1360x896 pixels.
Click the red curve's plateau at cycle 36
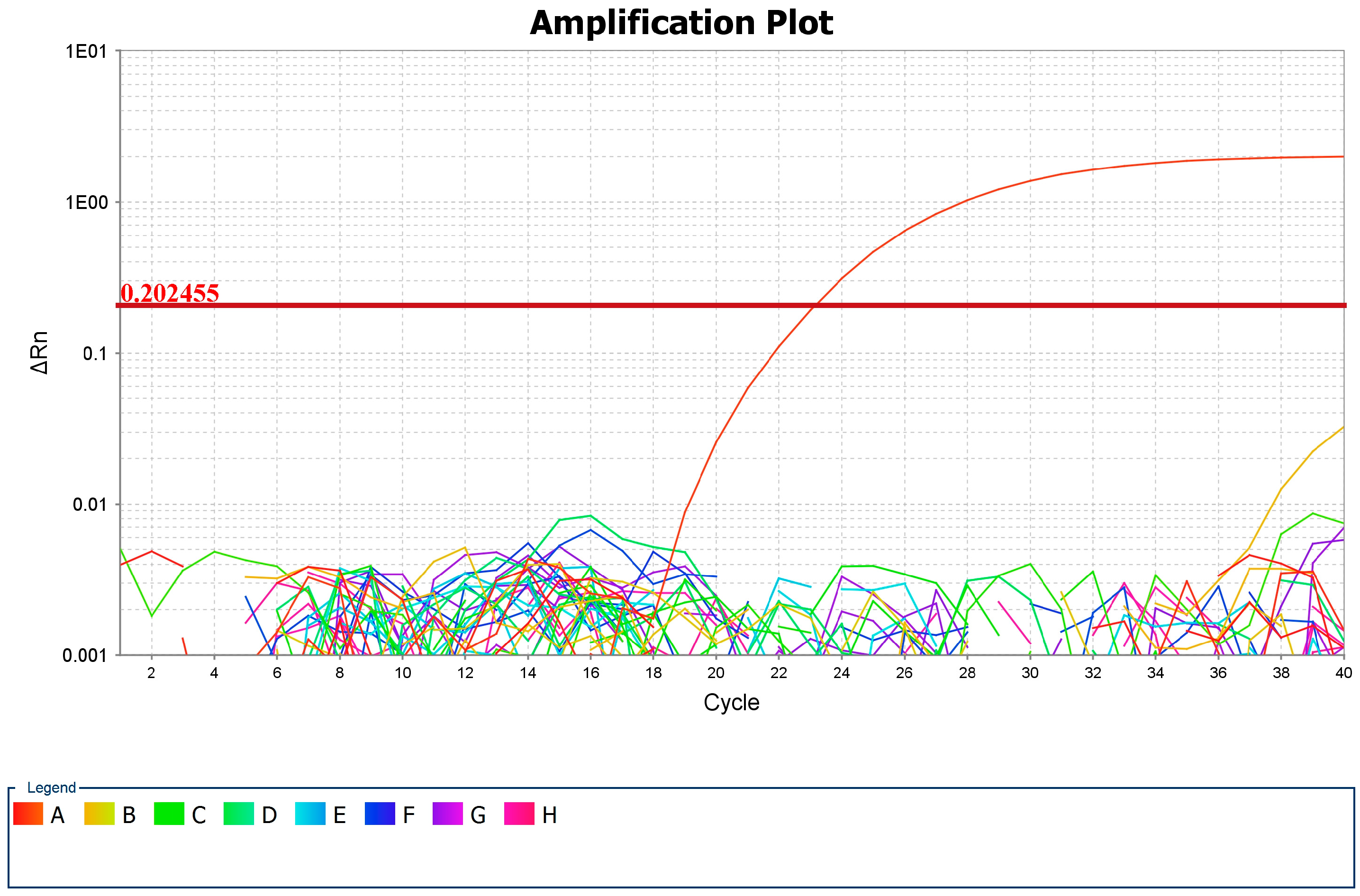tap(1218, 159)
